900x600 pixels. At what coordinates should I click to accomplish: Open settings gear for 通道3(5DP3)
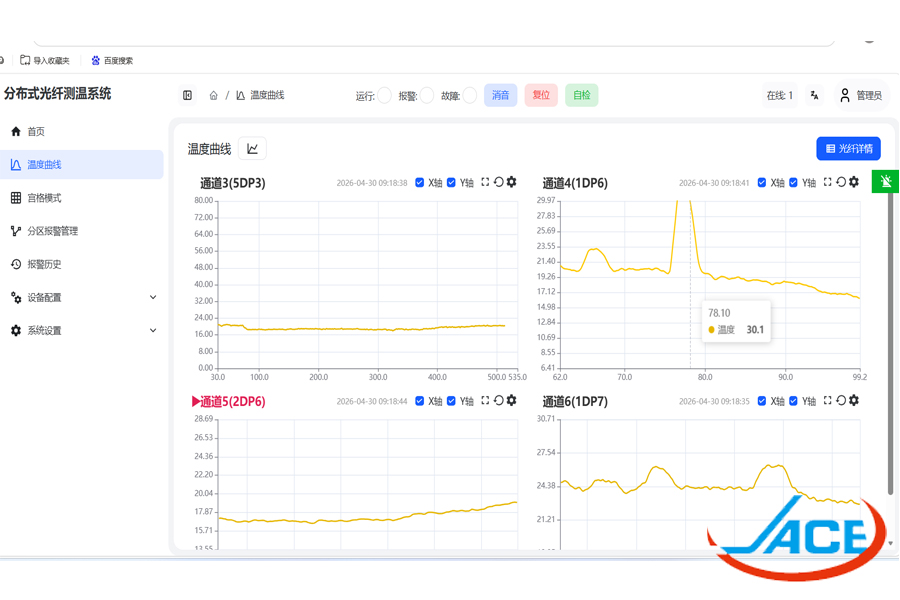tap(511, 182)
